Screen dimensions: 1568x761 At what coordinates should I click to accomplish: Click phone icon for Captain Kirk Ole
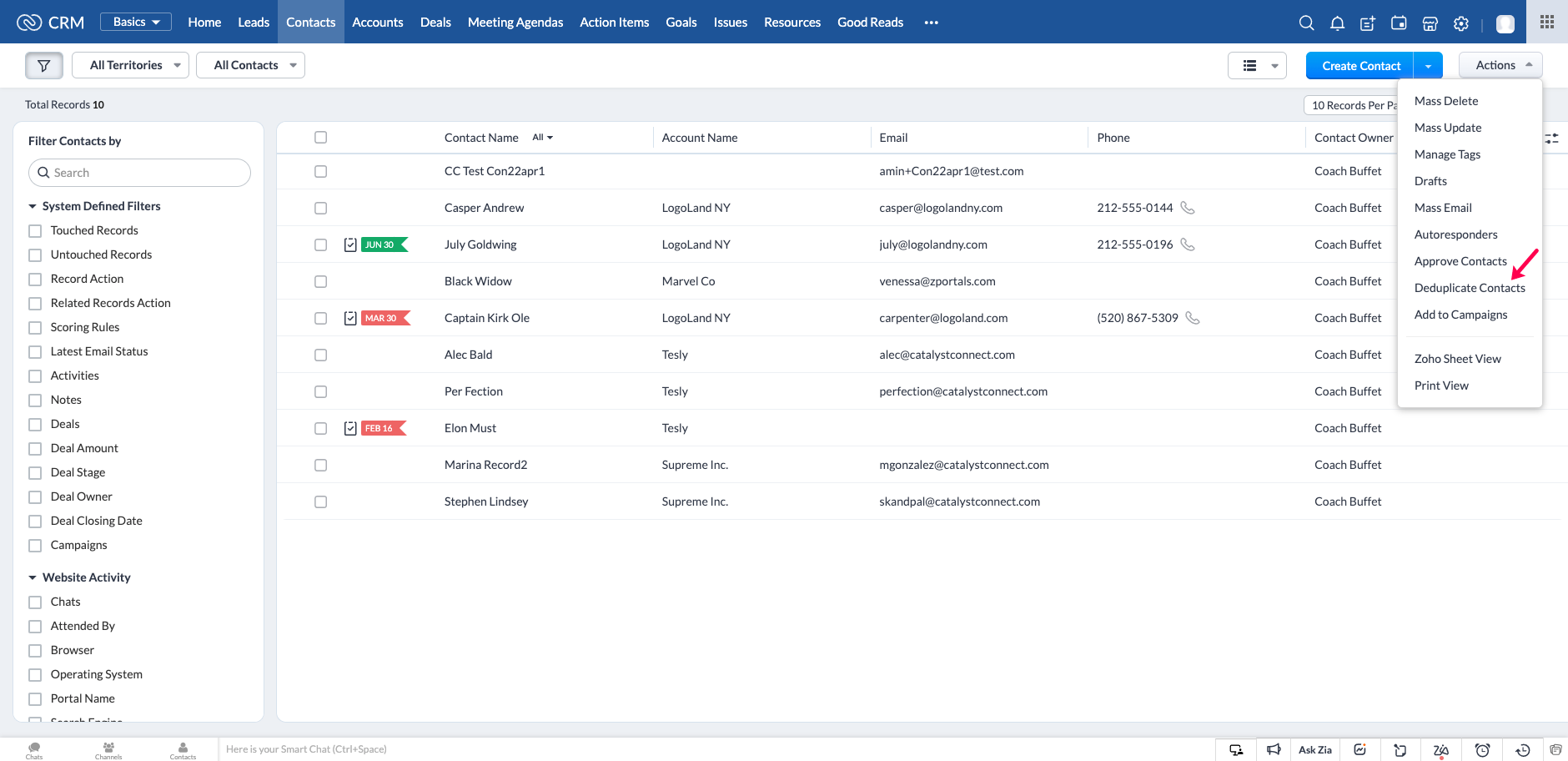[x=1193, y=318]
